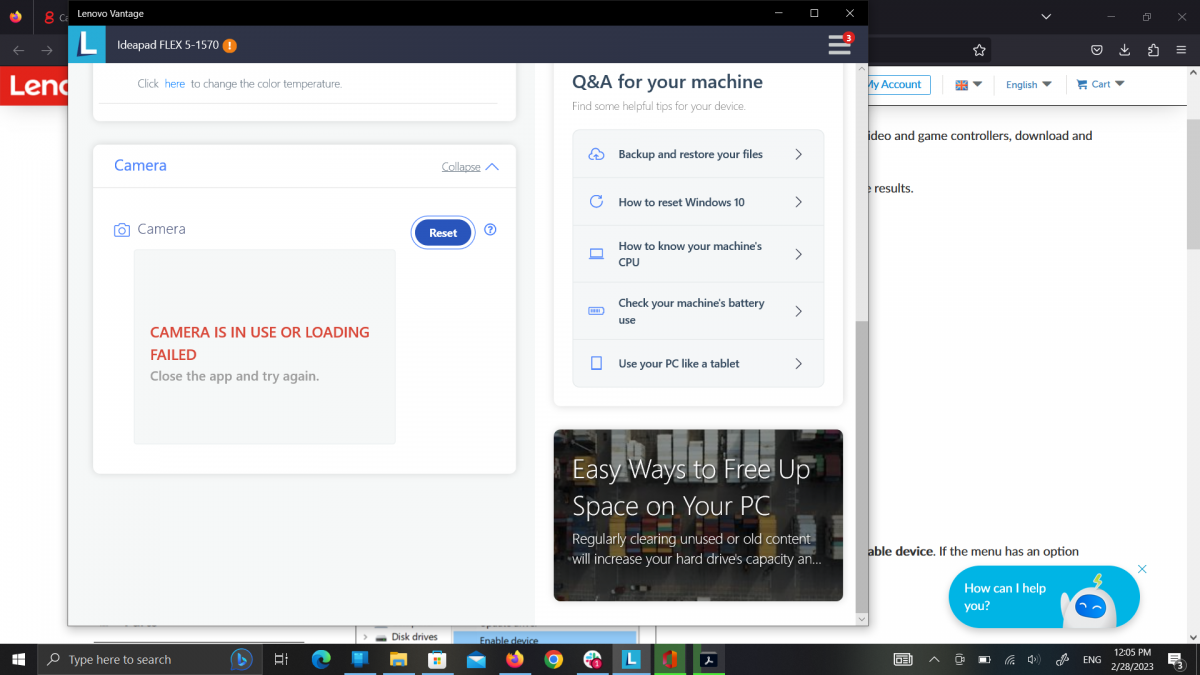This screenshot has width=1200, height=675.
Task: Open the Windows Start menu
Action: pyautogui.click(x=18, y=659)
